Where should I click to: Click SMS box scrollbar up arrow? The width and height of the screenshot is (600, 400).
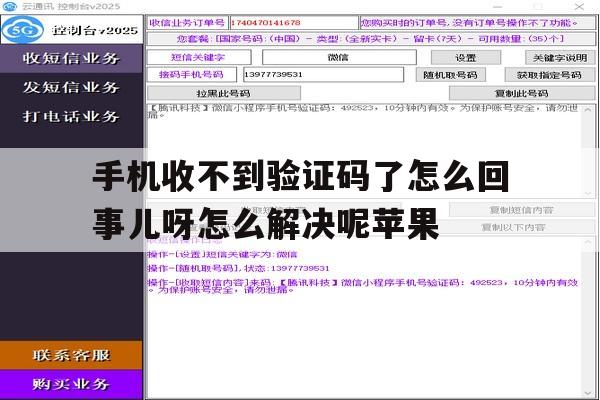click(x=588, y=110)
